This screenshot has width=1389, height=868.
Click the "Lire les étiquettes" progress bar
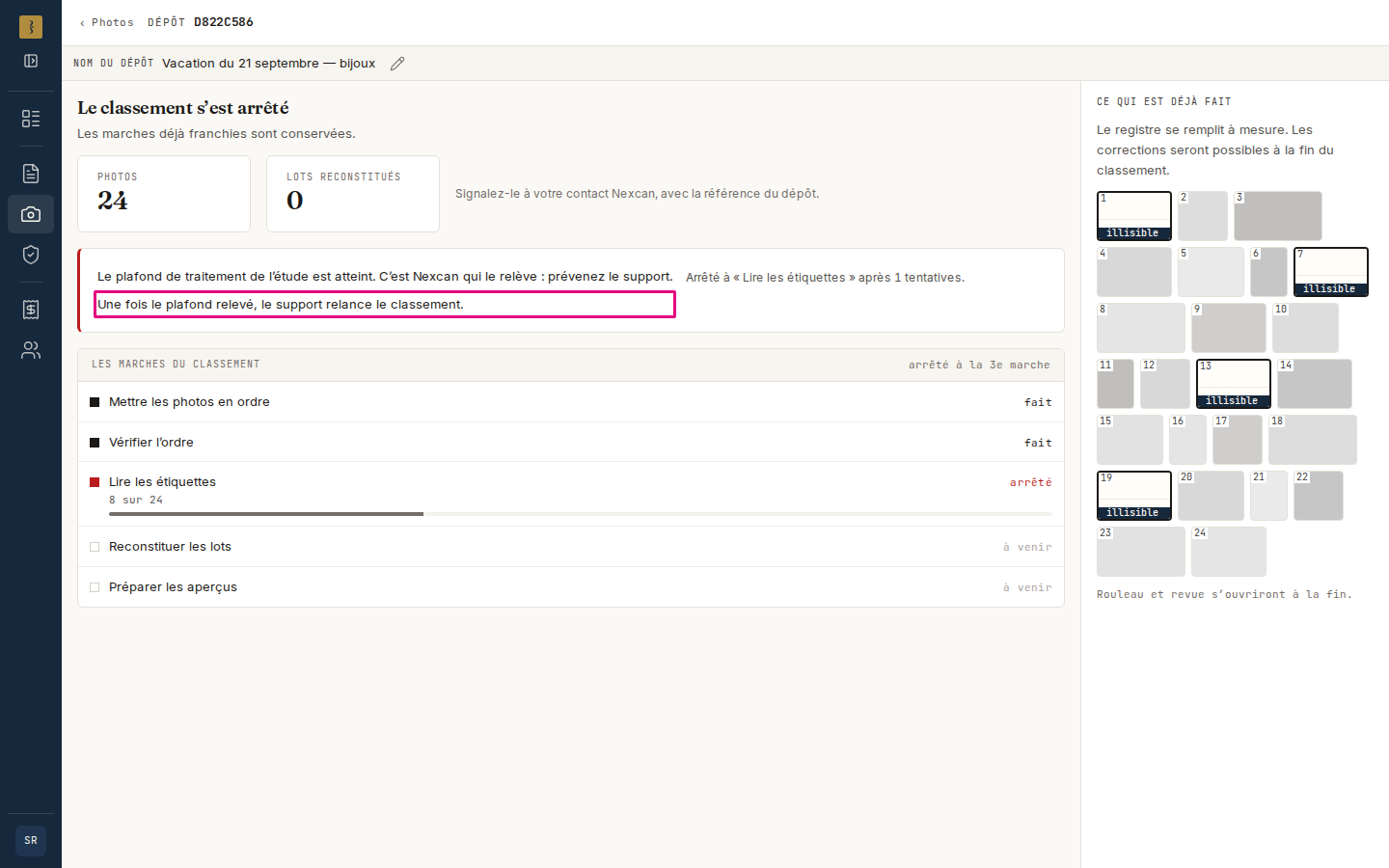point(581,514)
